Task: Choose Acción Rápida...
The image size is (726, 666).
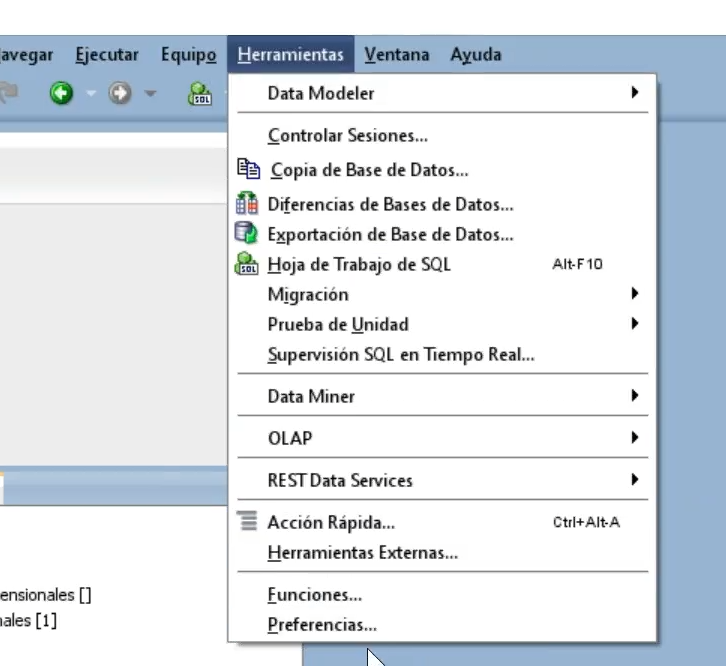Action: (442, 522)
